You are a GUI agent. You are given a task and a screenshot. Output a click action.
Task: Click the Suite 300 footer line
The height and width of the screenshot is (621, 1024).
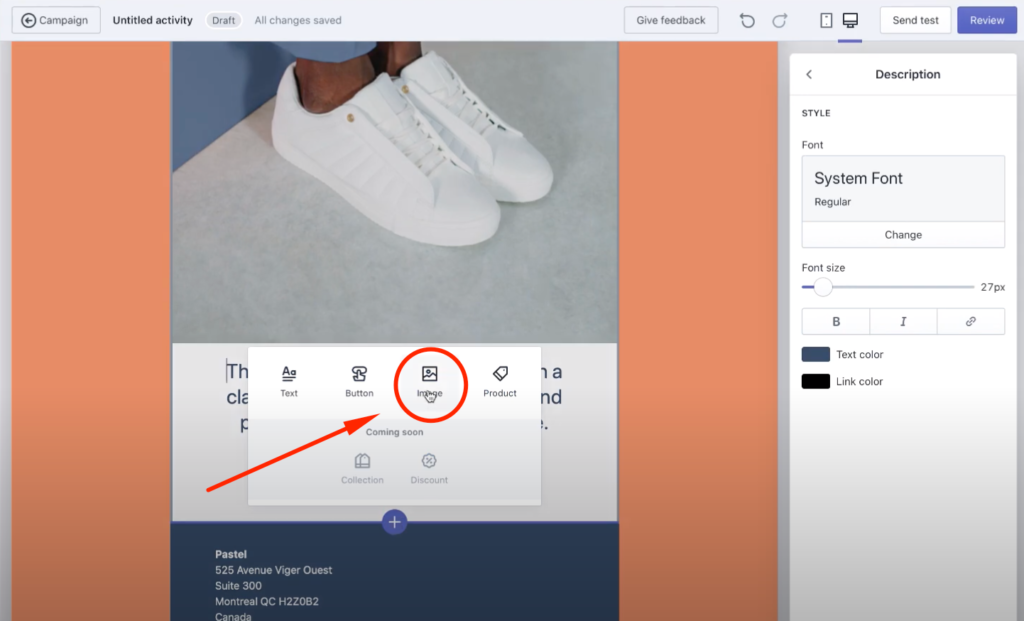(x=238, y=585)
